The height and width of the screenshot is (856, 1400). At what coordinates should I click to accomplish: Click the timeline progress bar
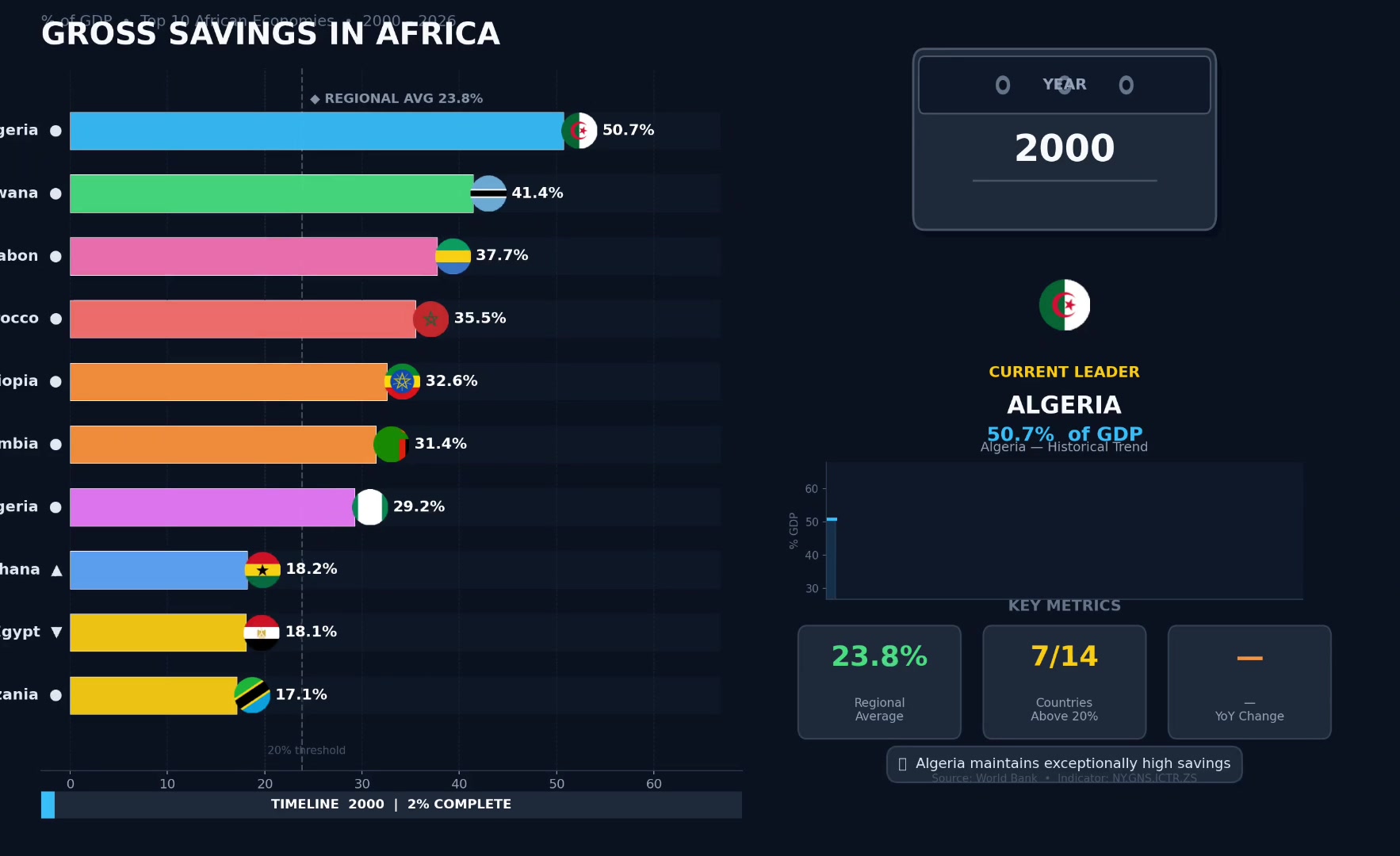coord(392,804)
